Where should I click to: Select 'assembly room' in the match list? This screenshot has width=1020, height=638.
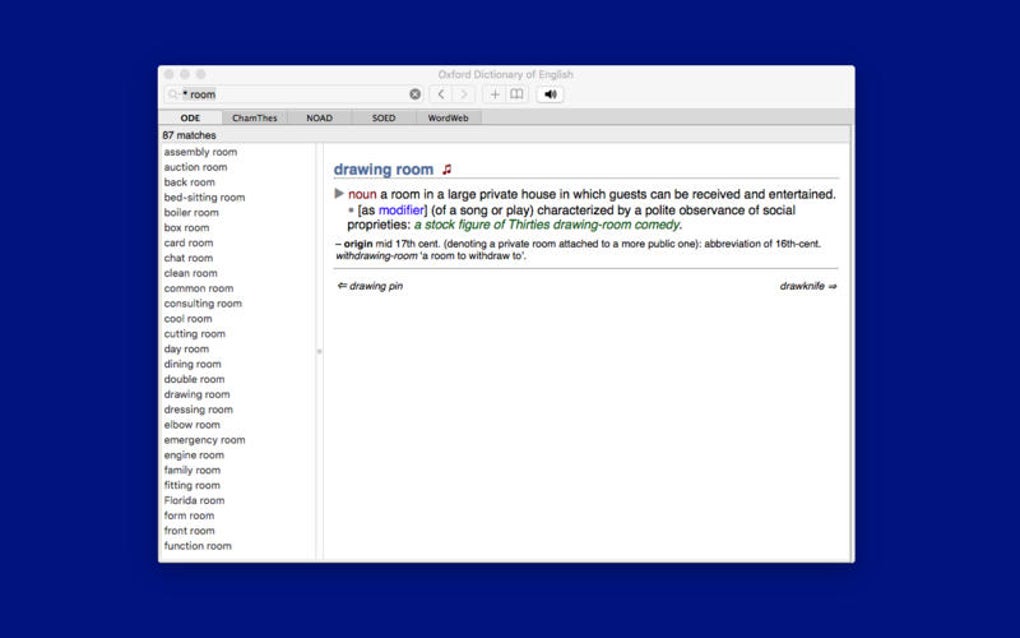tap(200, 152)
